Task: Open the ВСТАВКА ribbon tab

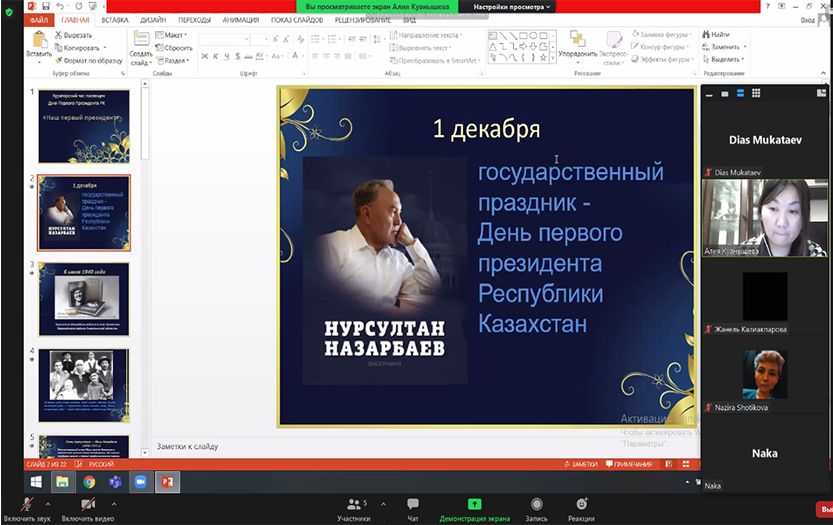Action: pos(114,19)
